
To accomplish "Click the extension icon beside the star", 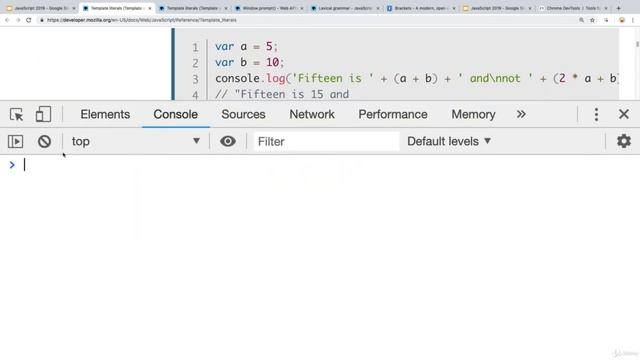I will pyautogui.click(x=607, y=20).
